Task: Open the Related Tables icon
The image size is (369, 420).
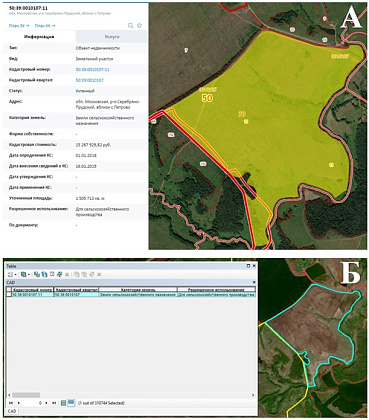Action: point(24,274)
